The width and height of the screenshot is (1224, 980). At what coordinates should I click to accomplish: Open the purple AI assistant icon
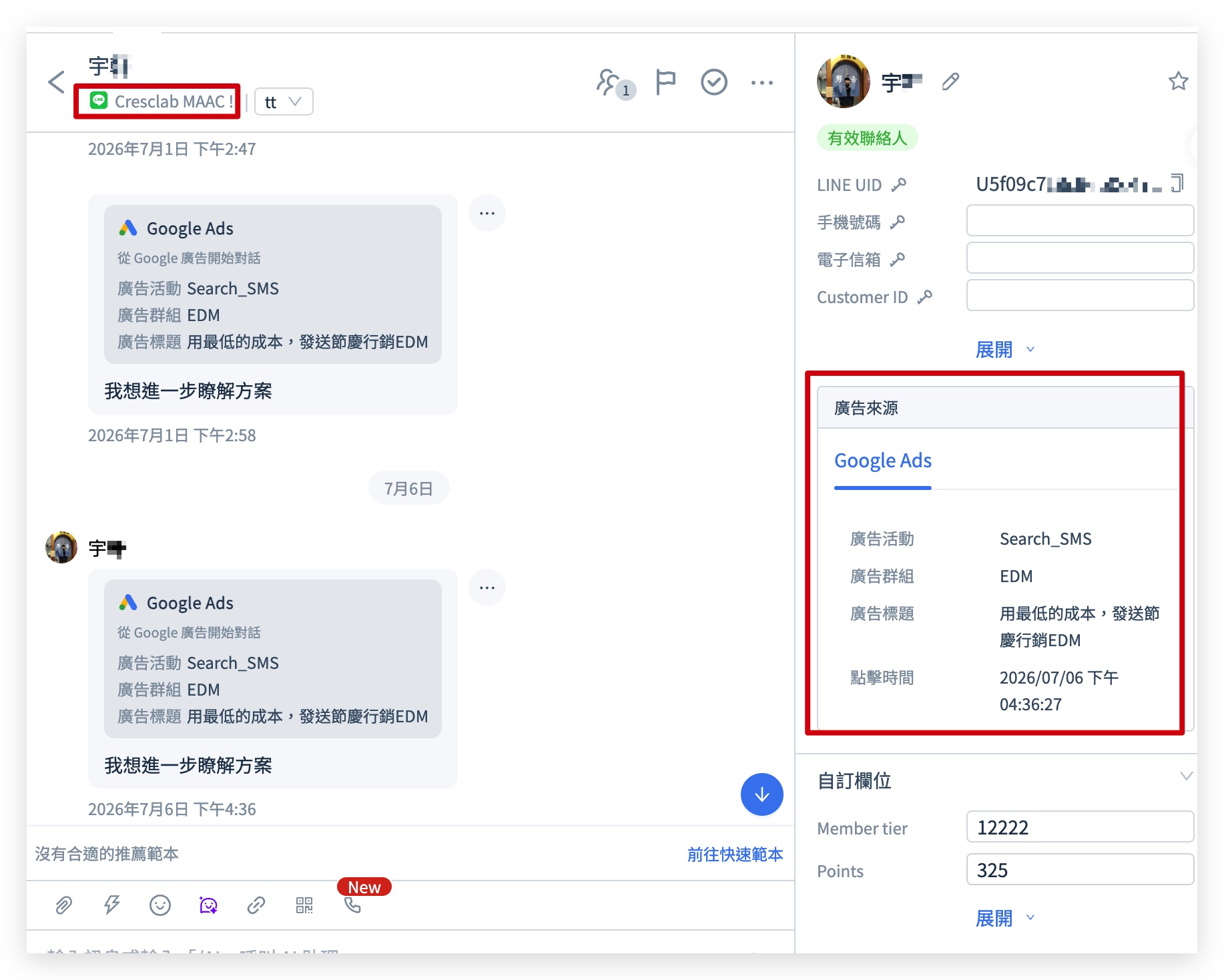(x=208, y=905)
